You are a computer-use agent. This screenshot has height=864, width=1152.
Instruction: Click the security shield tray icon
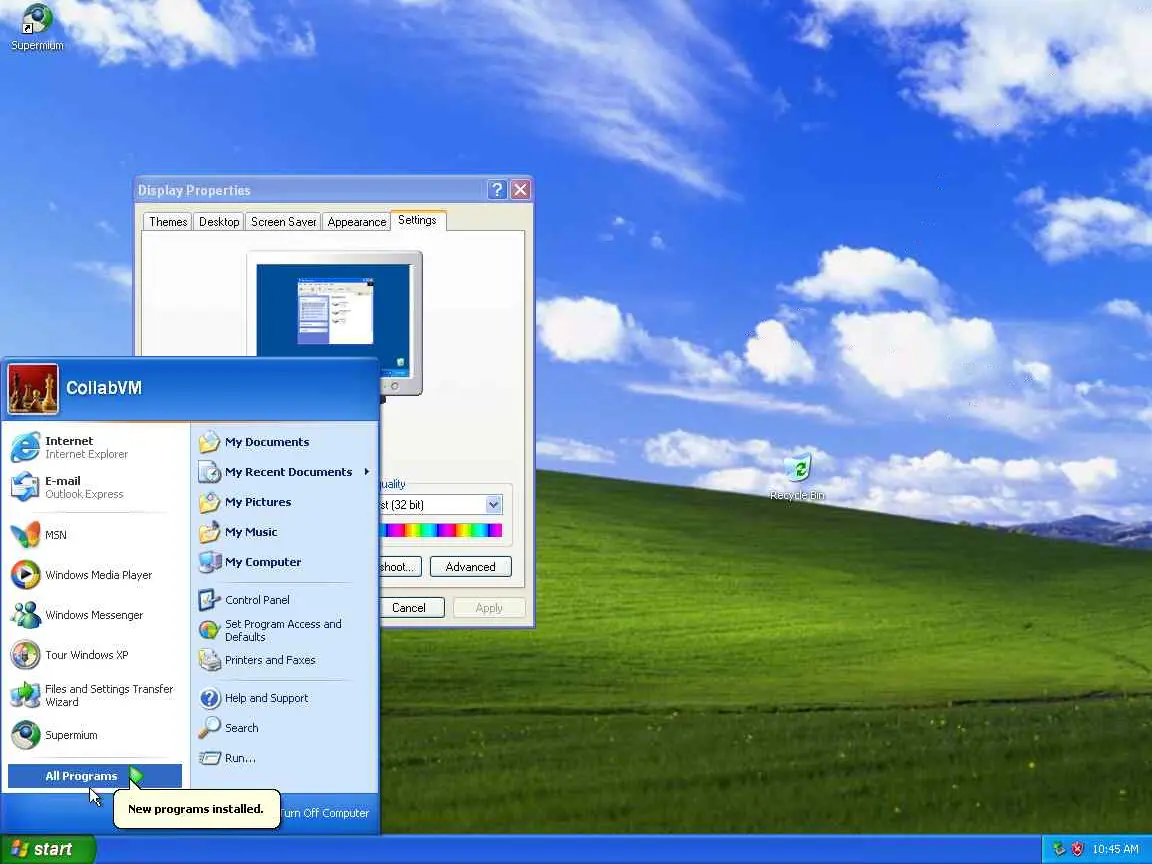click(1077, 849)
